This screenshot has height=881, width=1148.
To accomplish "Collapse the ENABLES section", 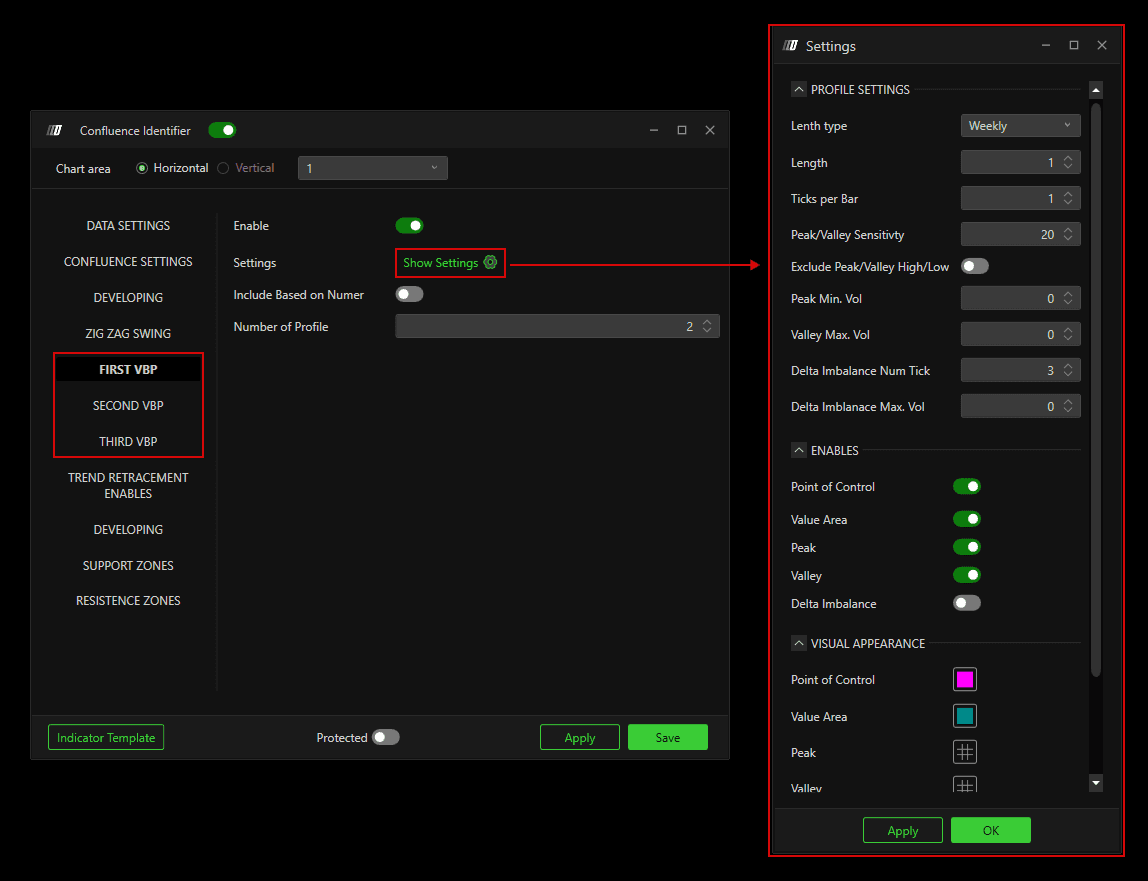I will (799, 450).
